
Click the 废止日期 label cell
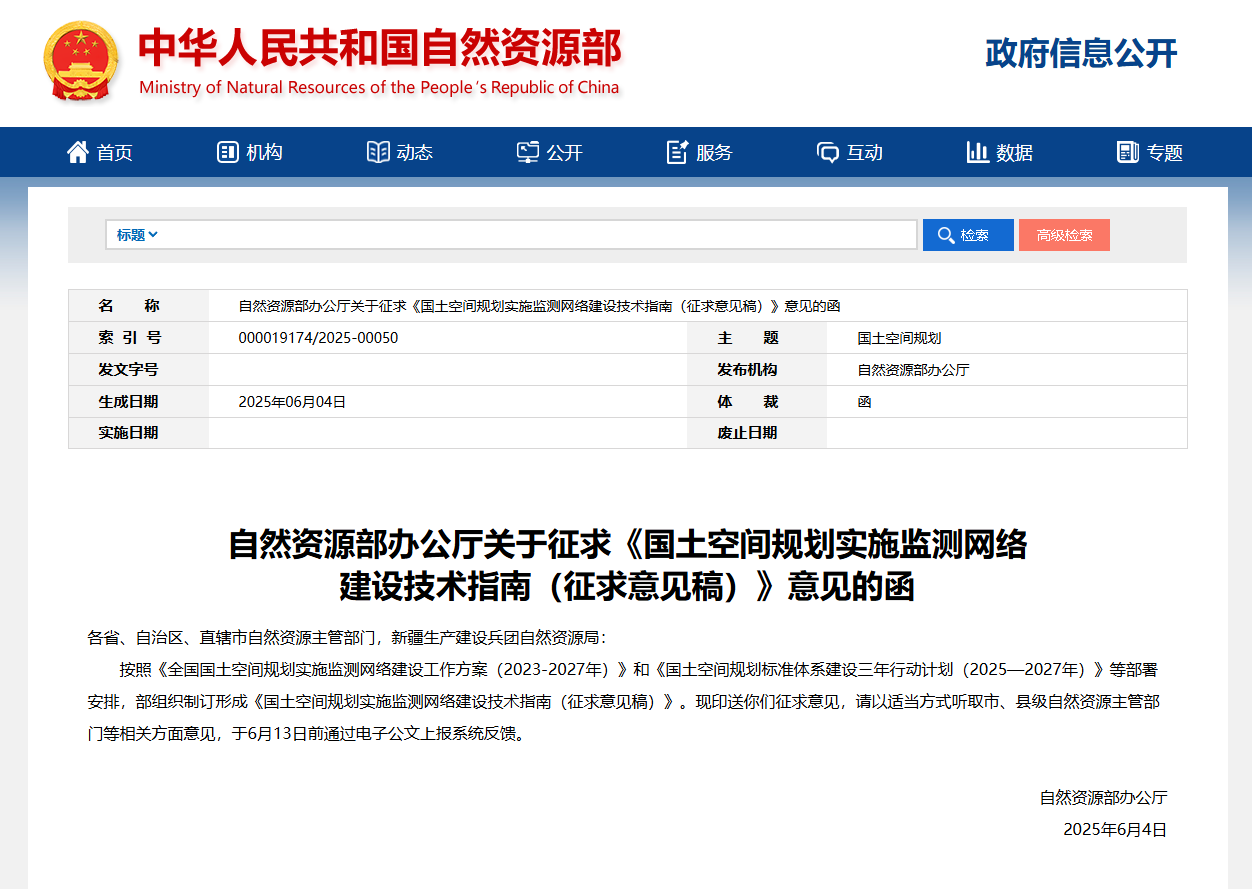click(757, 433)
